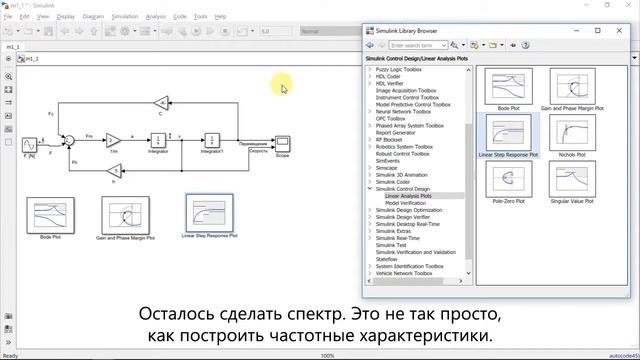The image size is (640, 360).
Task: Click the Image palette icon
Action: (9, 129)
